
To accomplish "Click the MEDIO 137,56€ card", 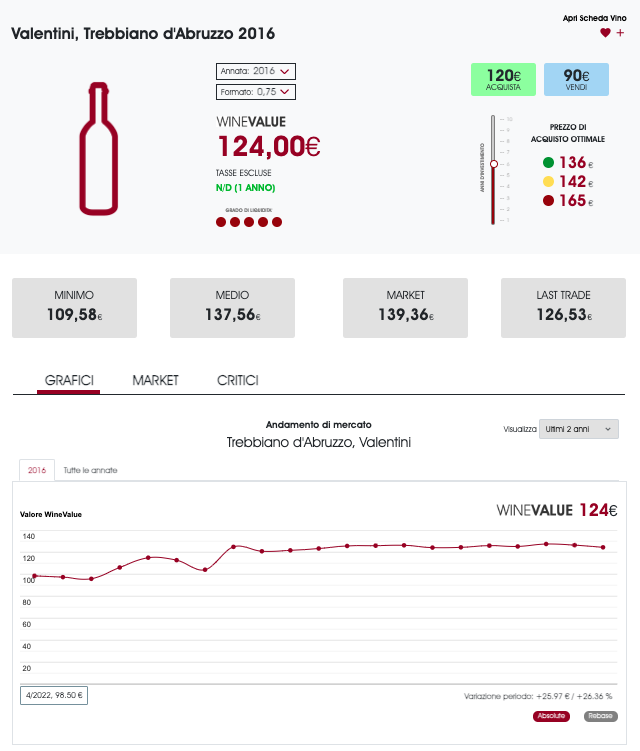I will pyautogui.click(x=232, y=308).
